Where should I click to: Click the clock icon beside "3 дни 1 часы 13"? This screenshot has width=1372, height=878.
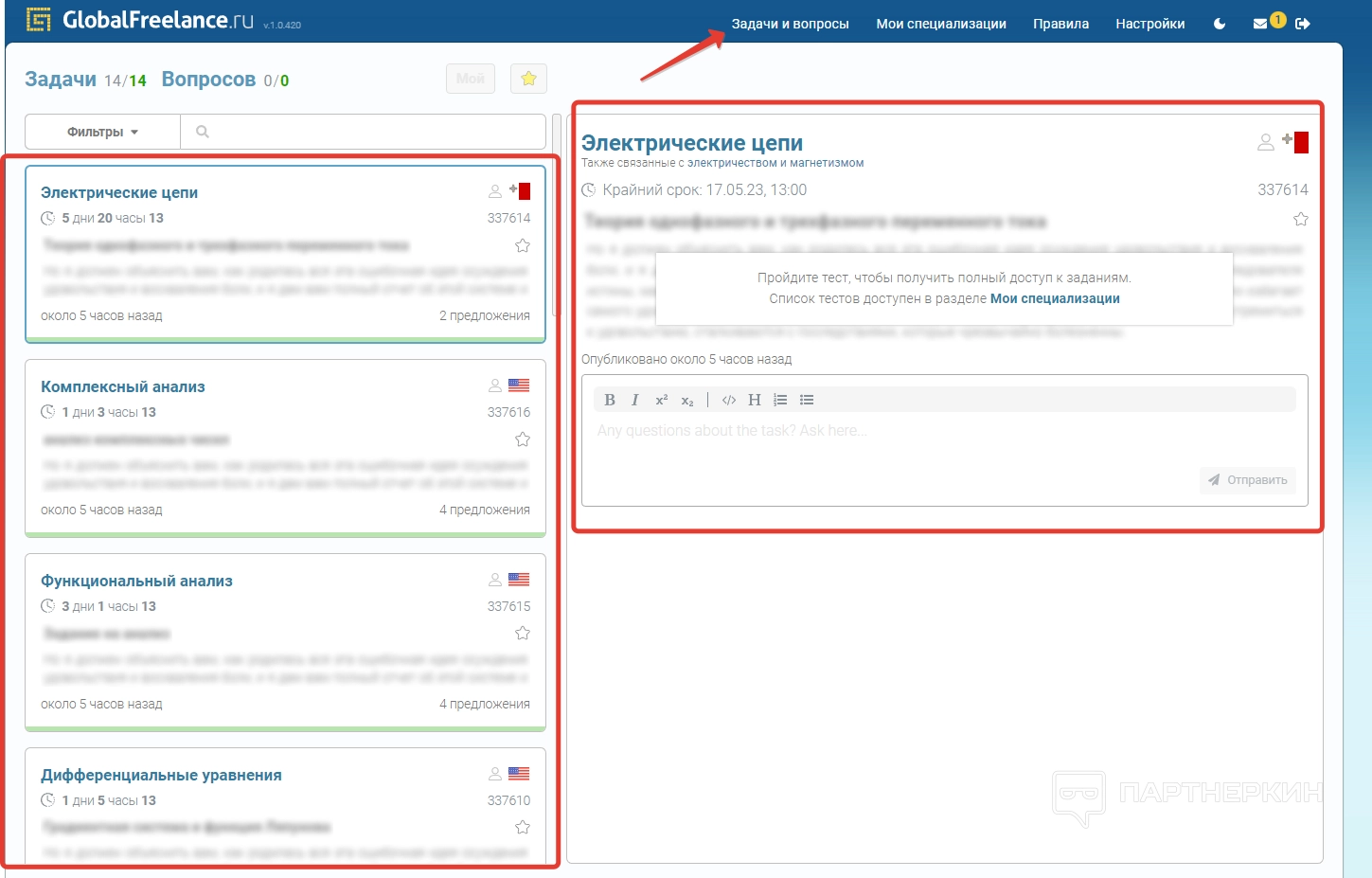point(47,606)
